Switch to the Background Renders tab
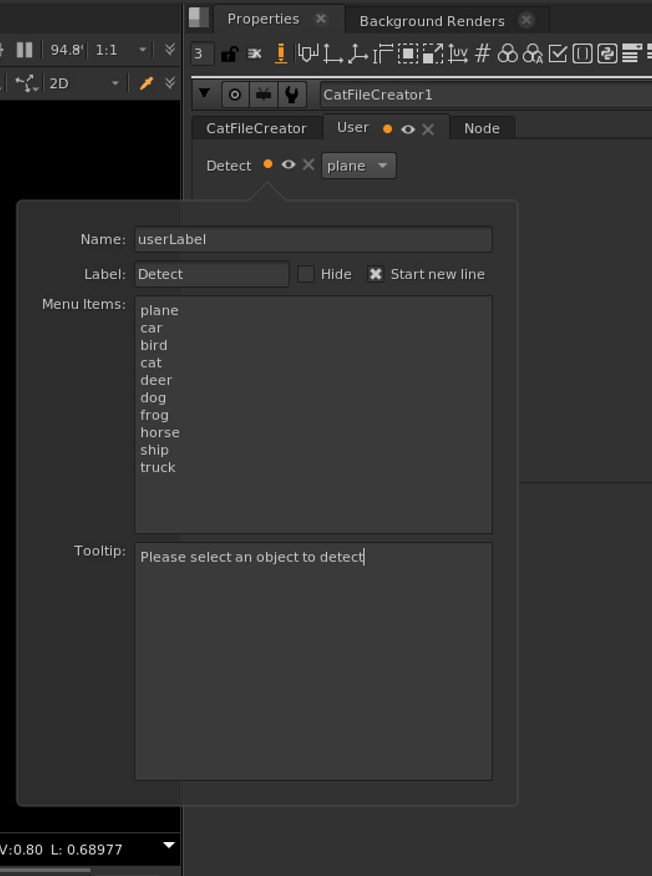Screen dimensions: 652x876 click(x=432, y=20)
